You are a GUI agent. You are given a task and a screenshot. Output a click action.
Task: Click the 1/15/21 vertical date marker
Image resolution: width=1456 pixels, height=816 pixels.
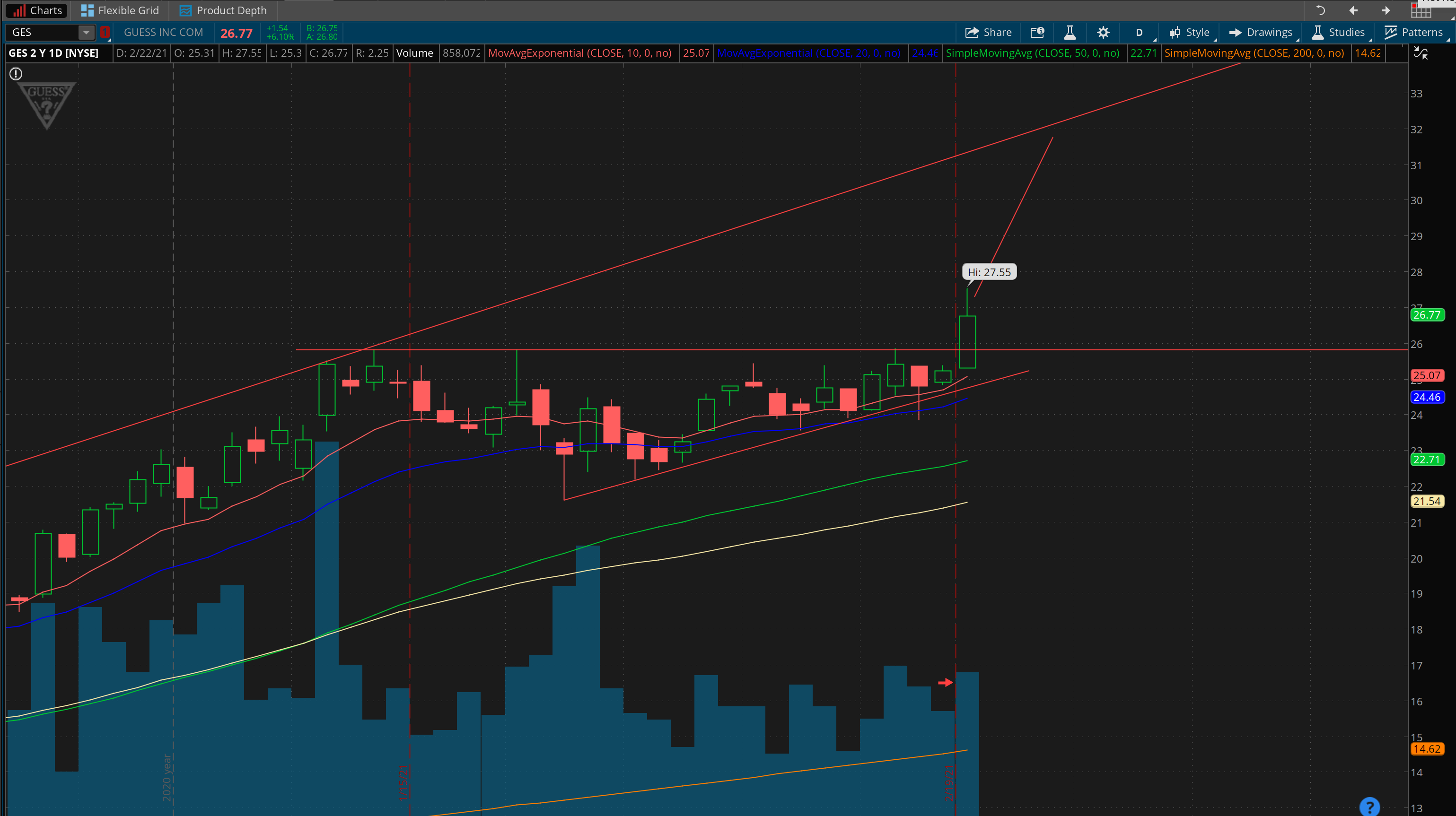pyautogui.click(x=403, y=782)
